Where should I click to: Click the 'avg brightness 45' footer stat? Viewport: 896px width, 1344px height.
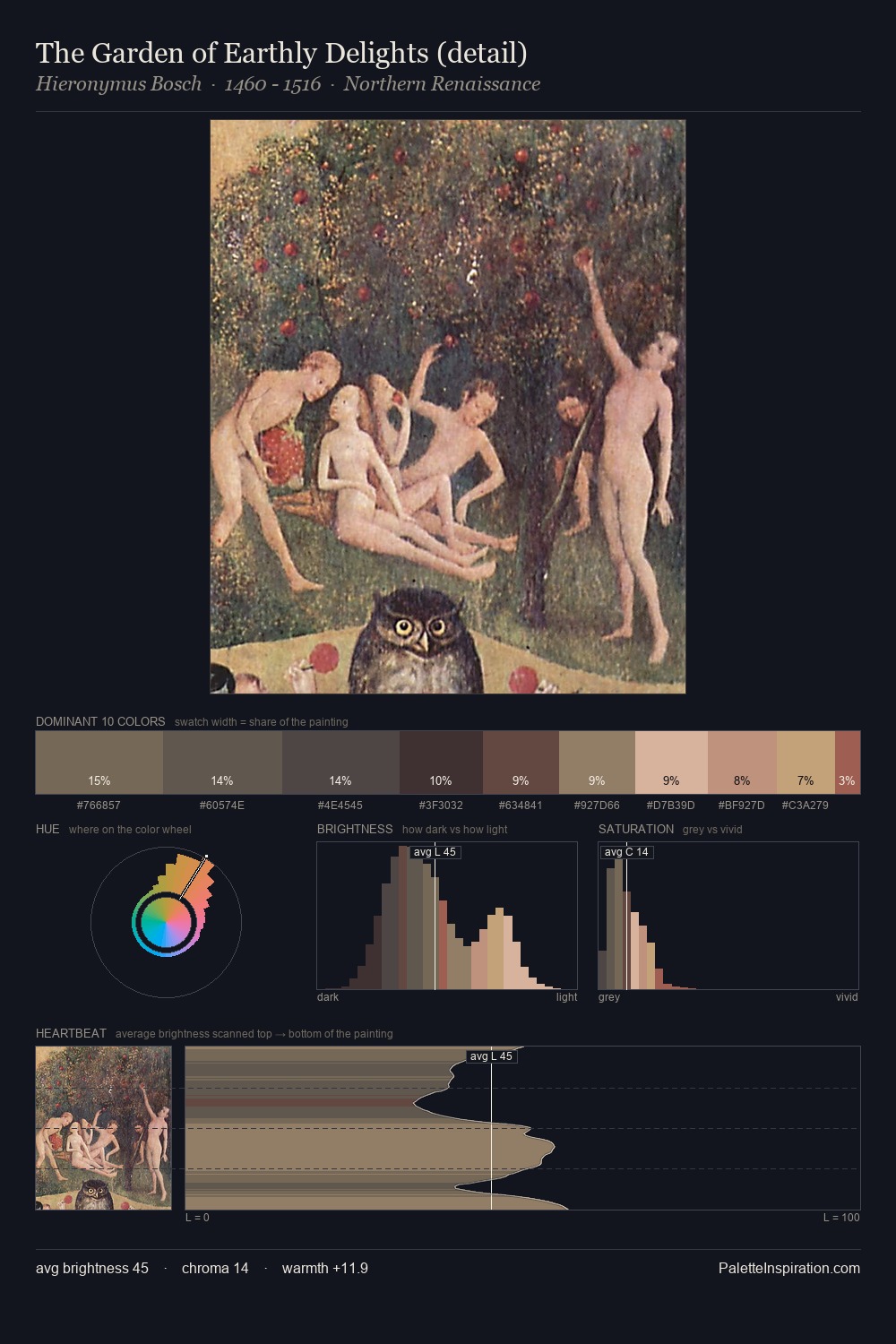pyautogui.click(x=92, y=1268)
